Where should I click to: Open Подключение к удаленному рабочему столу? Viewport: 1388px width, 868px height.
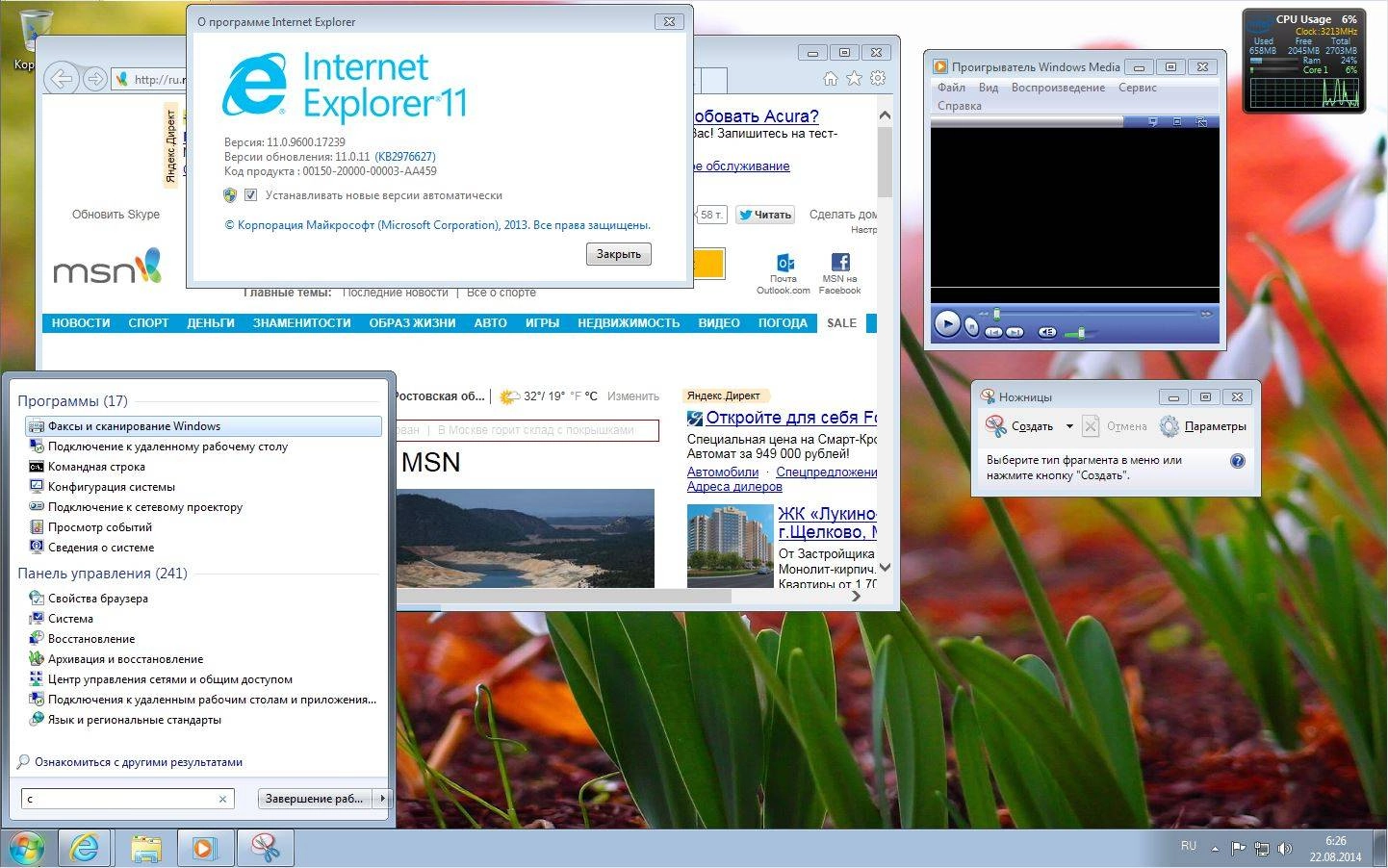point(203,447)
